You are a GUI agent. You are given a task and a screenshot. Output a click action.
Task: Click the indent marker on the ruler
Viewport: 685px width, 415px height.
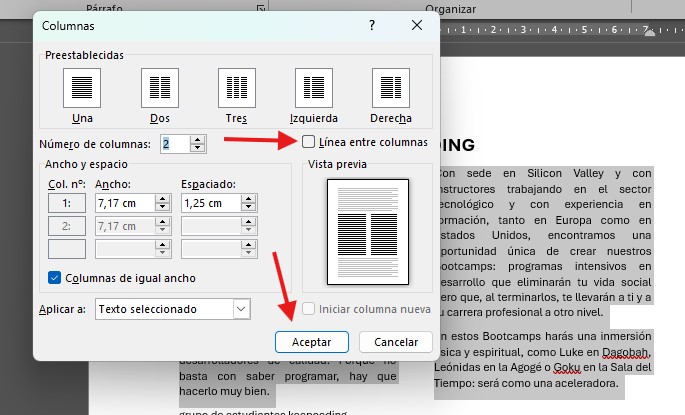pyautogui.click(x=650, y=31)
